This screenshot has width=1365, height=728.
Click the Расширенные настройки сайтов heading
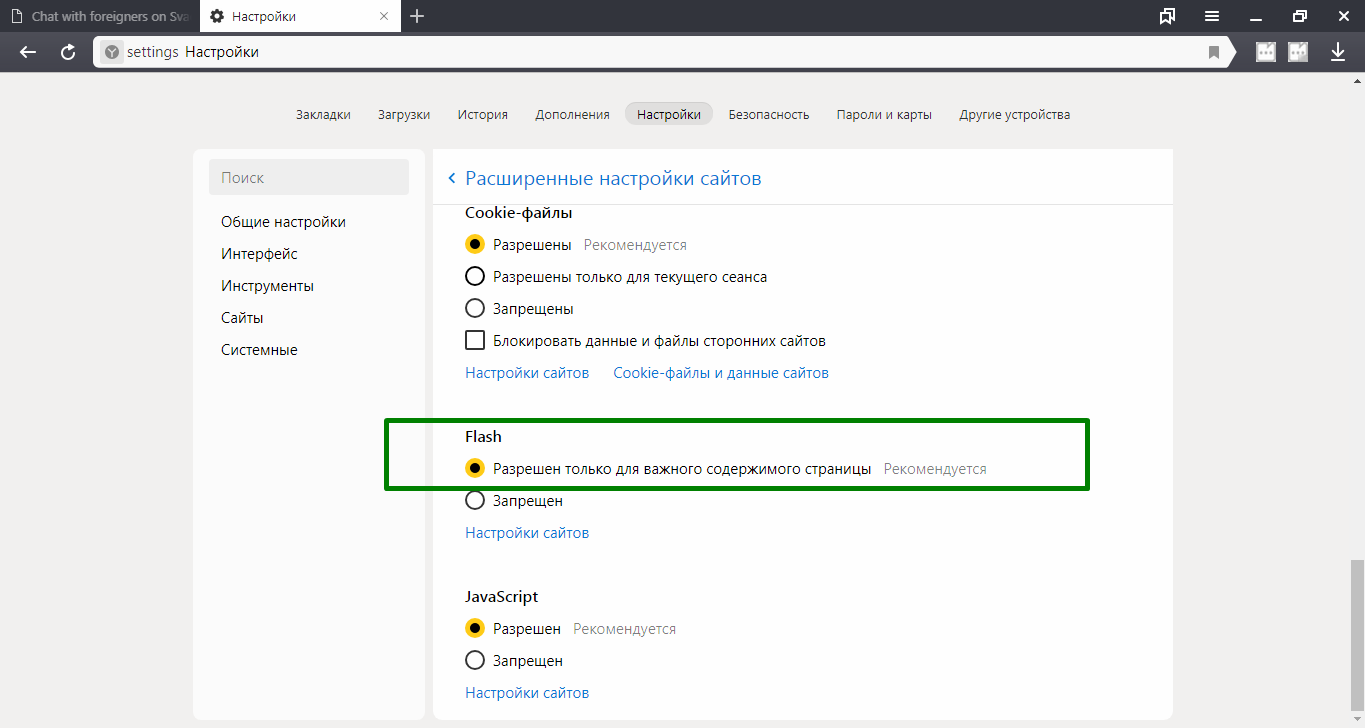coord(613,178)
